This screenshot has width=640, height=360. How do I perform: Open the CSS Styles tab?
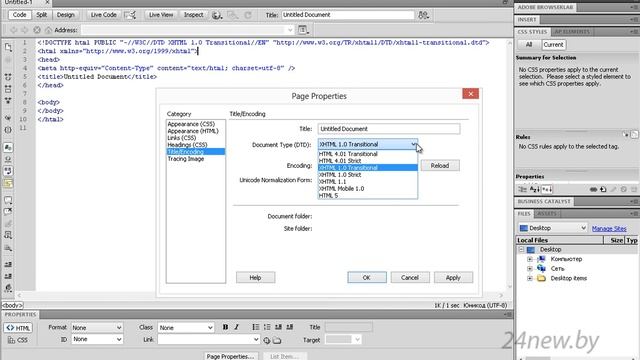532,31
